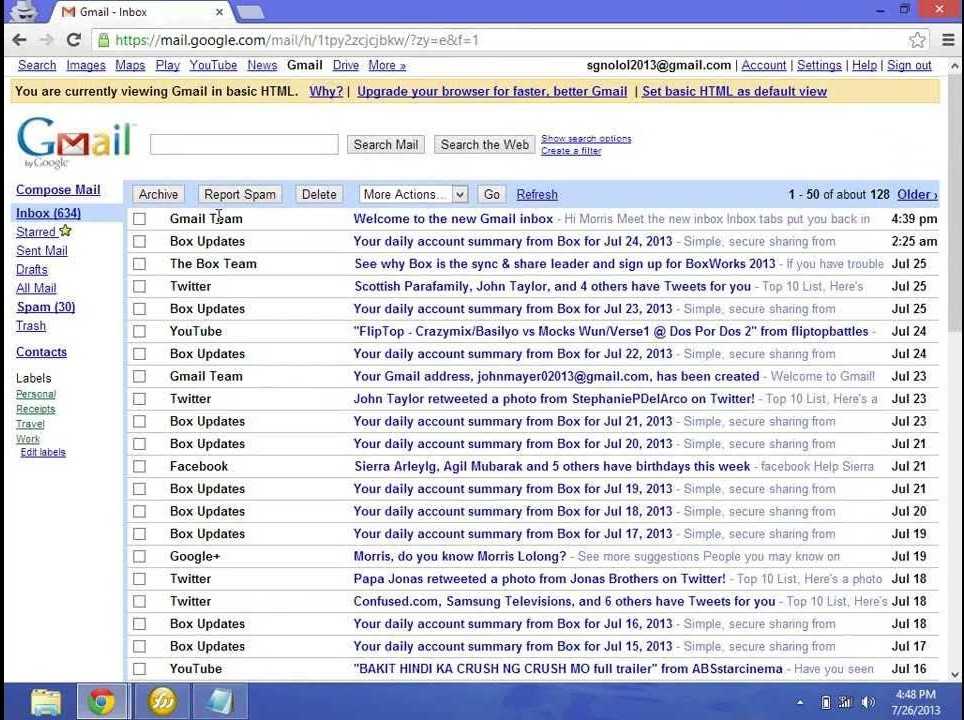This screenshot has height=720, width=964.
Task: Check the Facebook birthdays email checkbox
Action: coord(139,466)
